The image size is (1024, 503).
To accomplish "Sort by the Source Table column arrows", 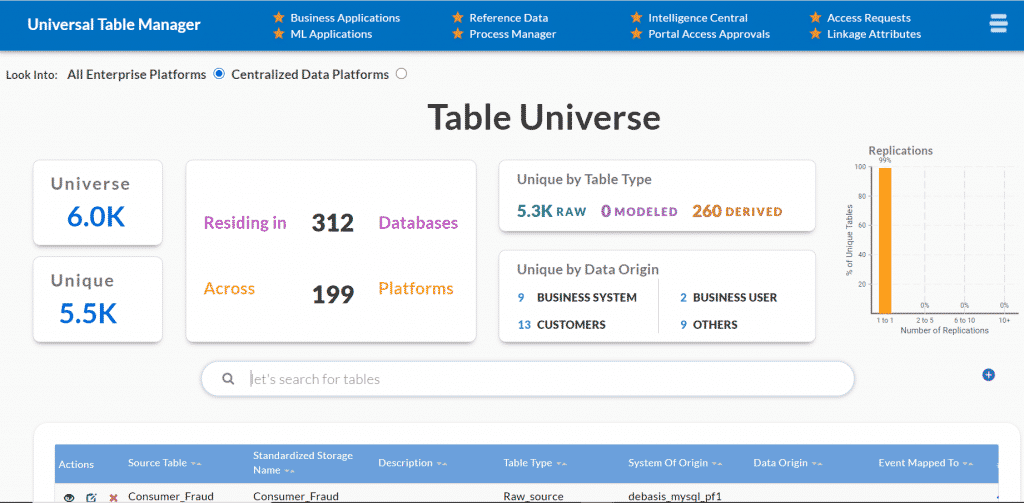I will point(196,464).
